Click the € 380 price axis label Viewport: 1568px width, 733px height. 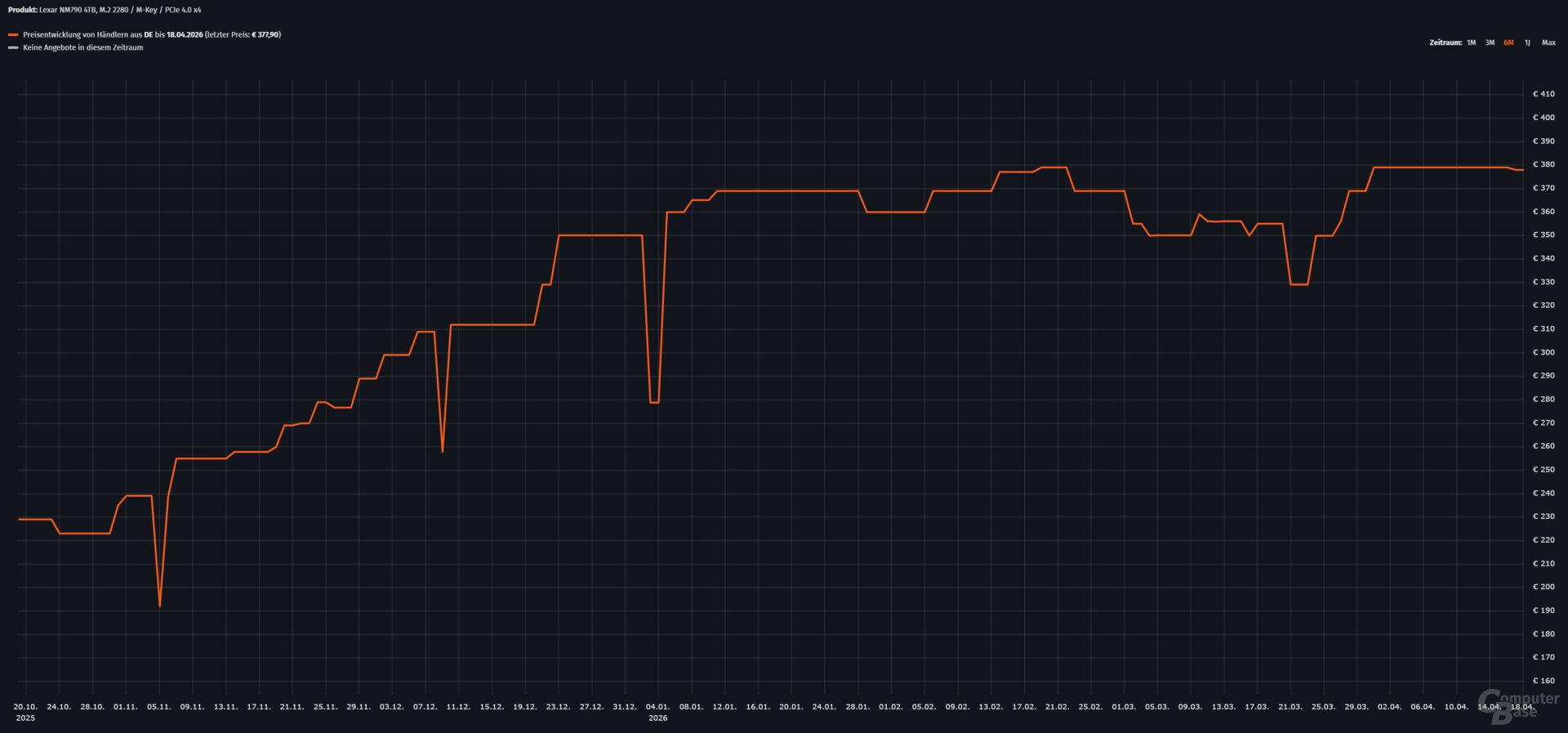tap(1543, 164)
